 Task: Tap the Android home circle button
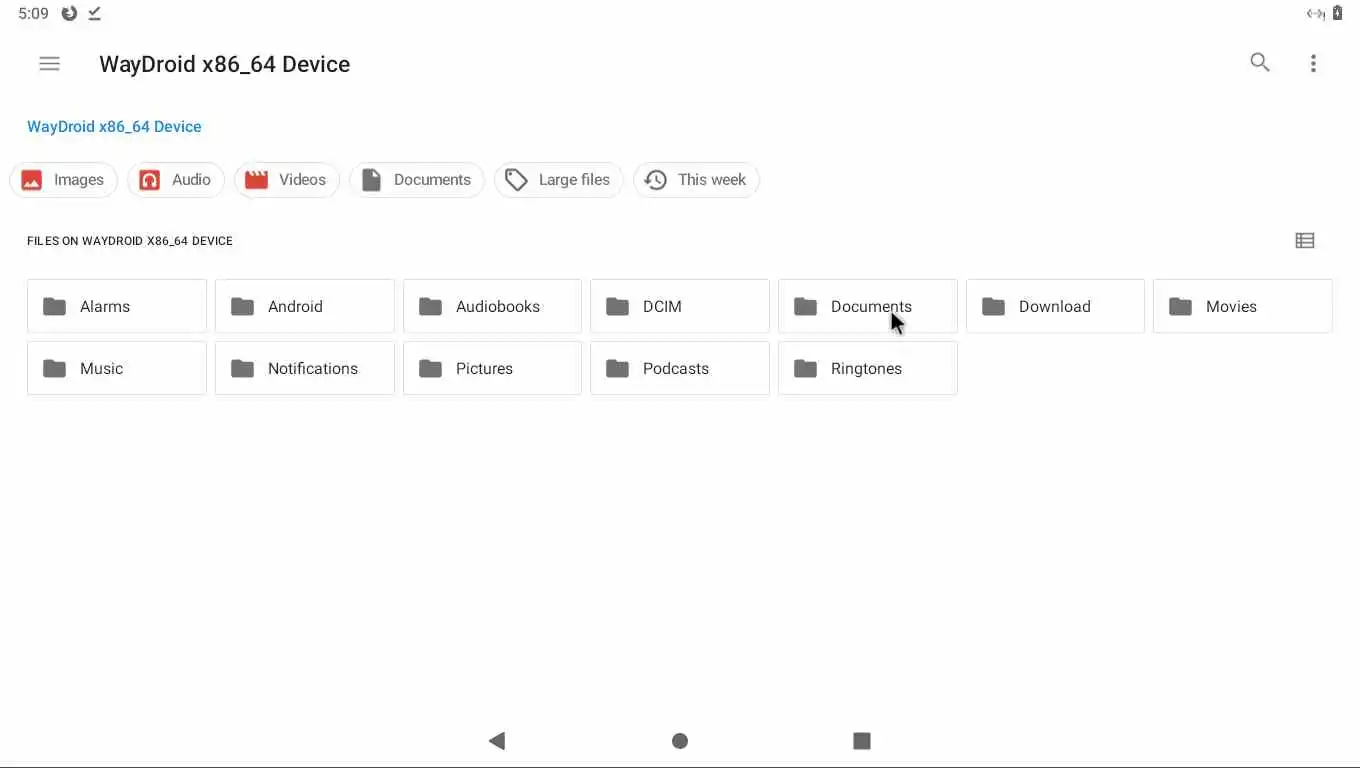tap(680, 741)
